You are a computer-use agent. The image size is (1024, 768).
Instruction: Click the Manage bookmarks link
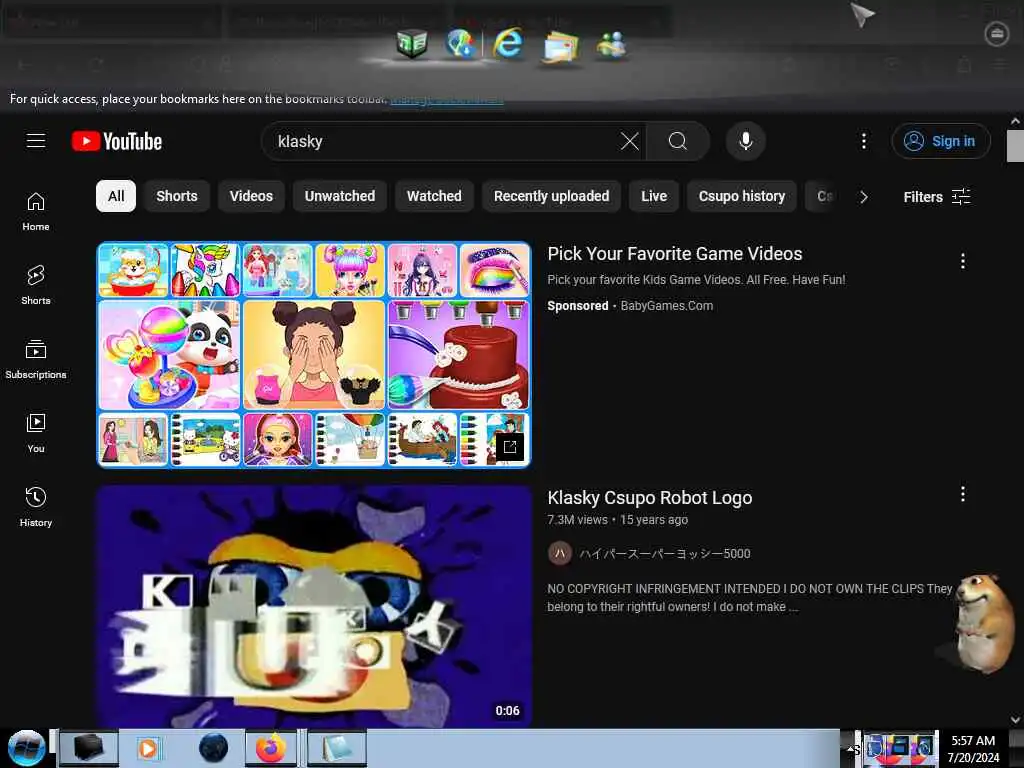pos(447,99)
